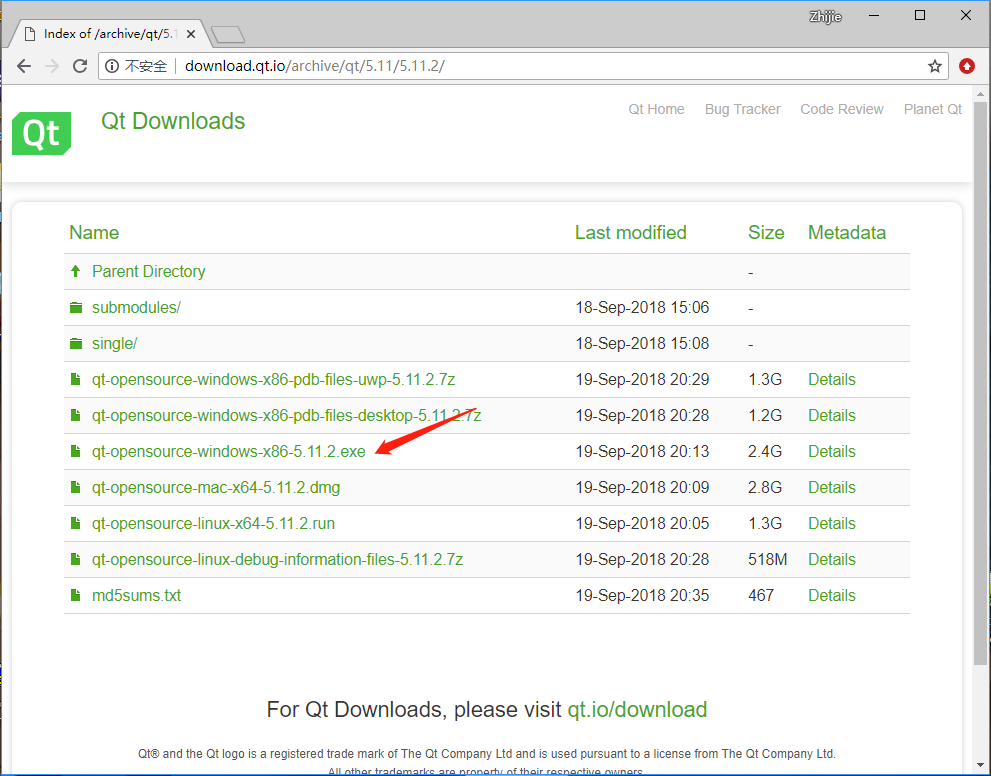Close the Index of /archive/qt tab

[x=191, y=34]
